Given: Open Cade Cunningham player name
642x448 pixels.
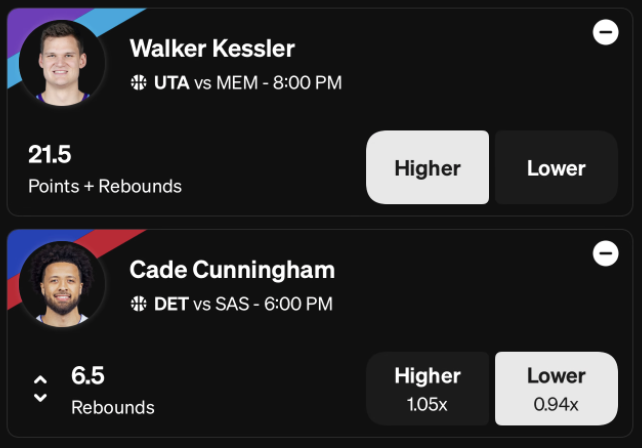Looking at the screenshot, I should pyautogui.click(x=232, y=270).
